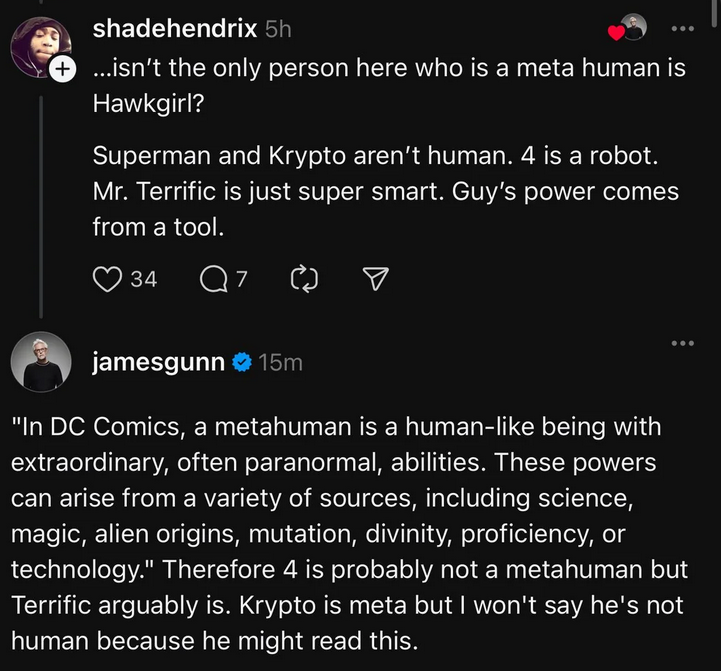Go to the shadehendrix username link

[x=175, y=29]
